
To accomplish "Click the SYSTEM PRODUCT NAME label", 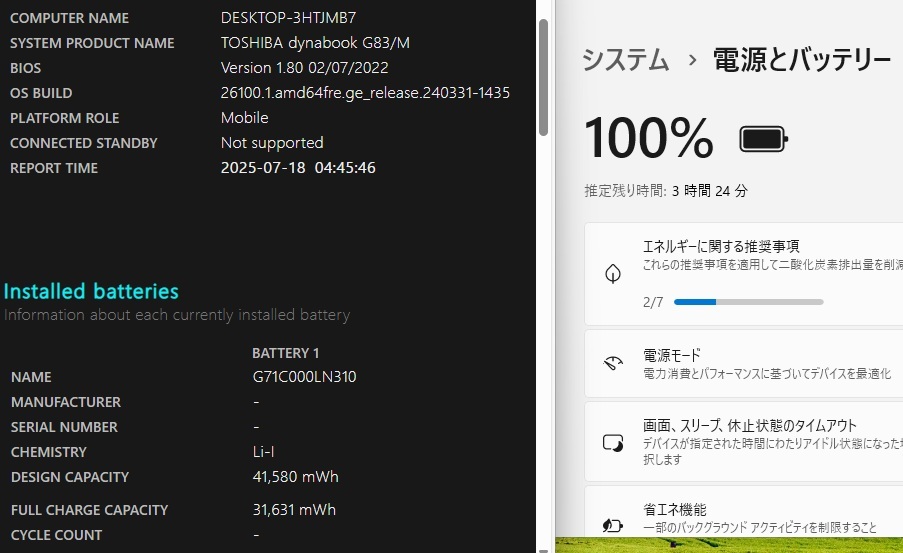I will (92, 43).
